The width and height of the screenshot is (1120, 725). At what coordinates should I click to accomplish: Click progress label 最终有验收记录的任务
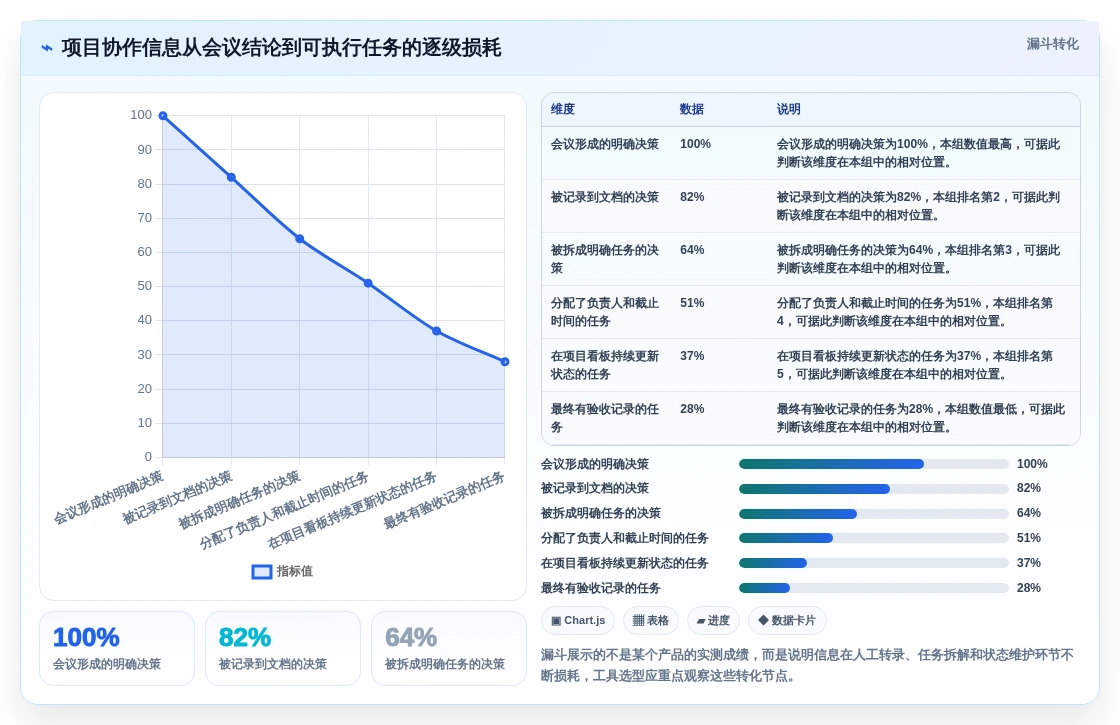[601, 588]
